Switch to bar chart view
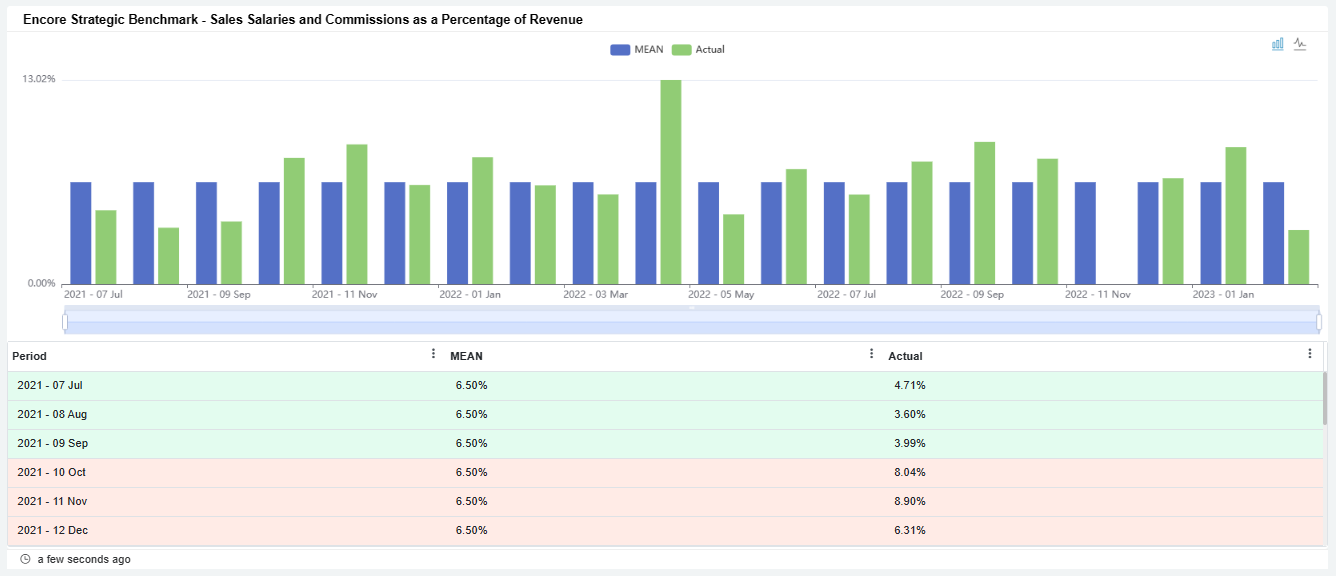This screenshot has width=1336, height=576. [1277, 44]
